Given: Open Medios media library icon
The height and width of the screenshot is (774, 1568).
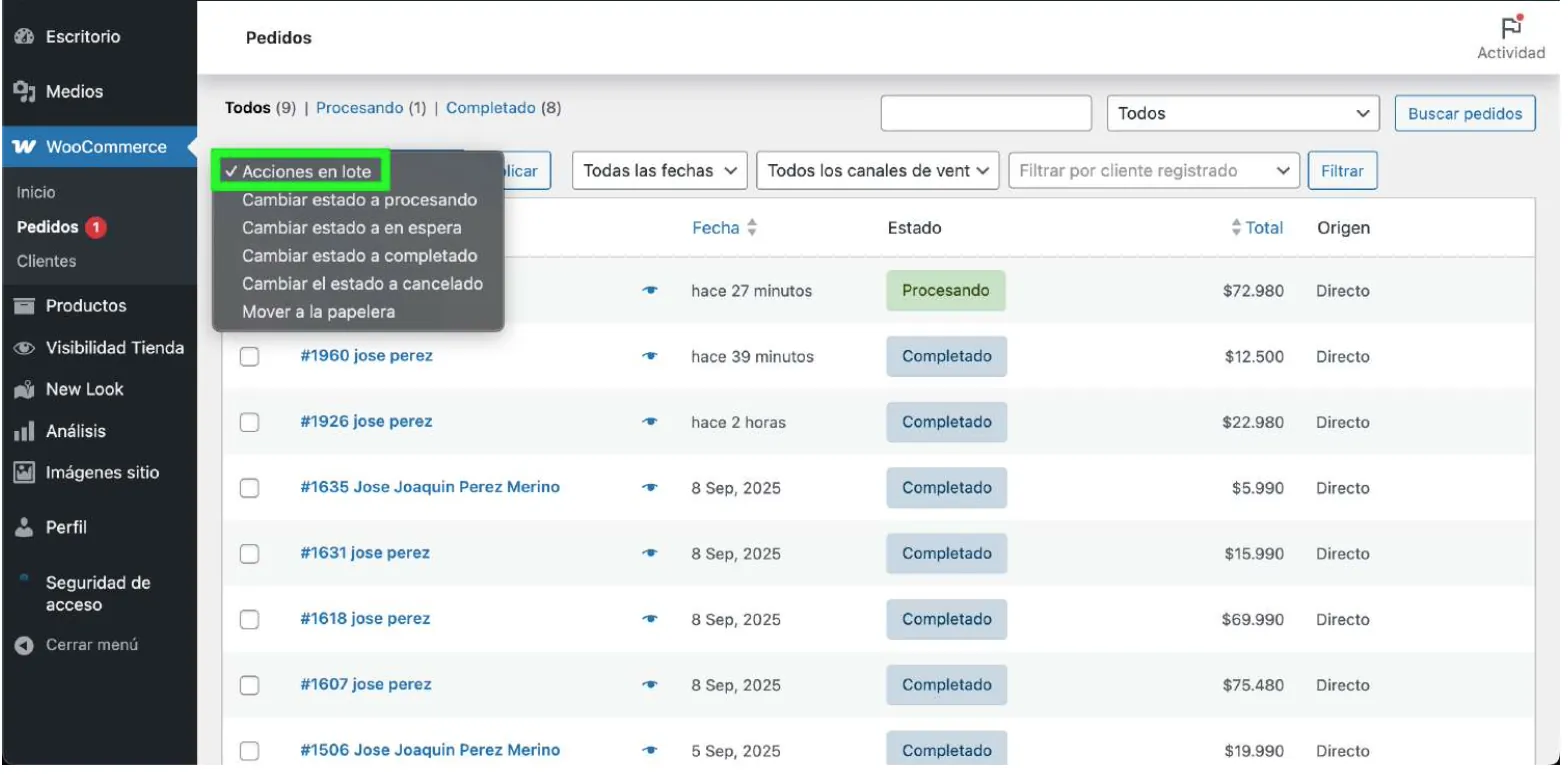Looking at the screenshot, I should point(24,91).
